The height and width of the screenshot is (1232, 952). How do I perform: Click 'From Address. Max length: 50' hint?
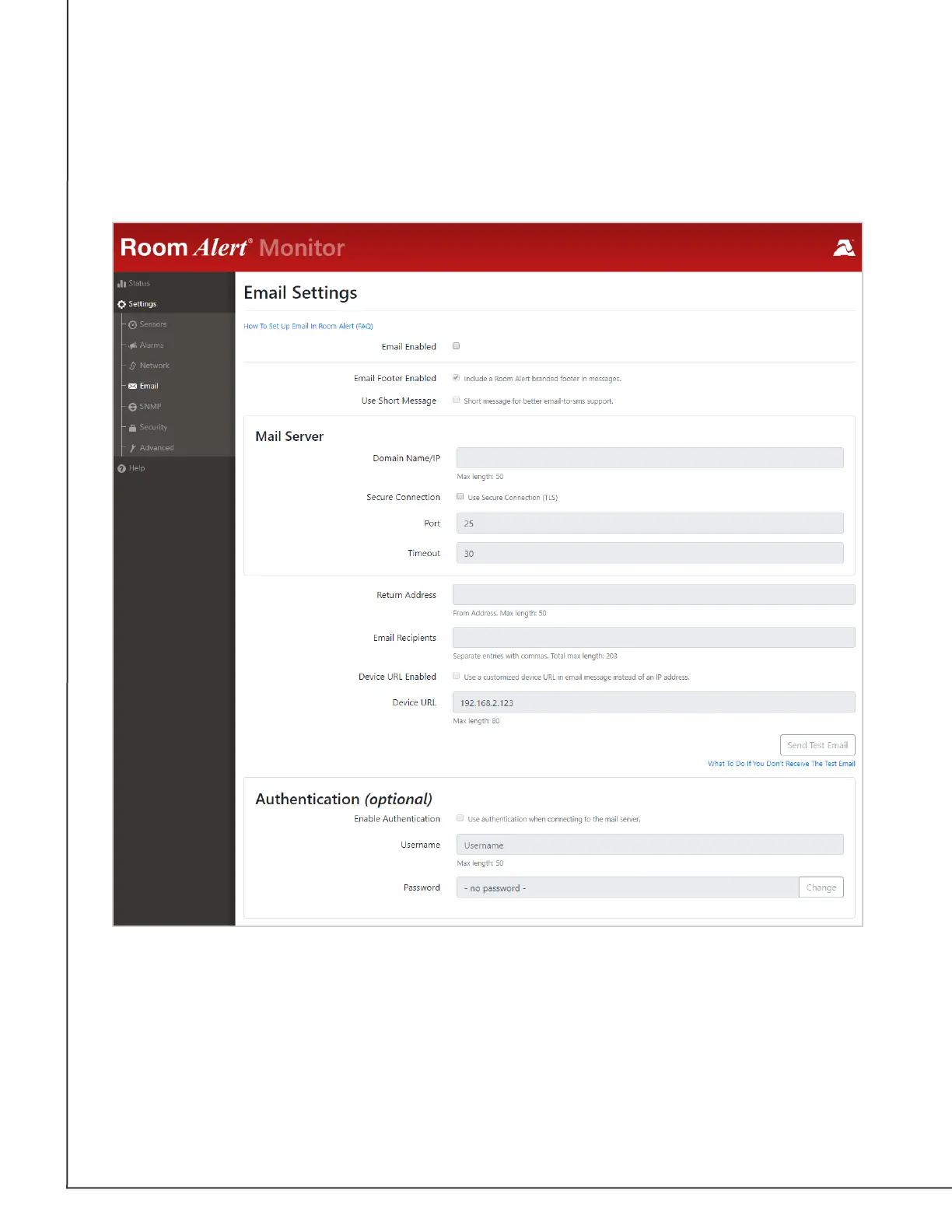click(499, 614)
